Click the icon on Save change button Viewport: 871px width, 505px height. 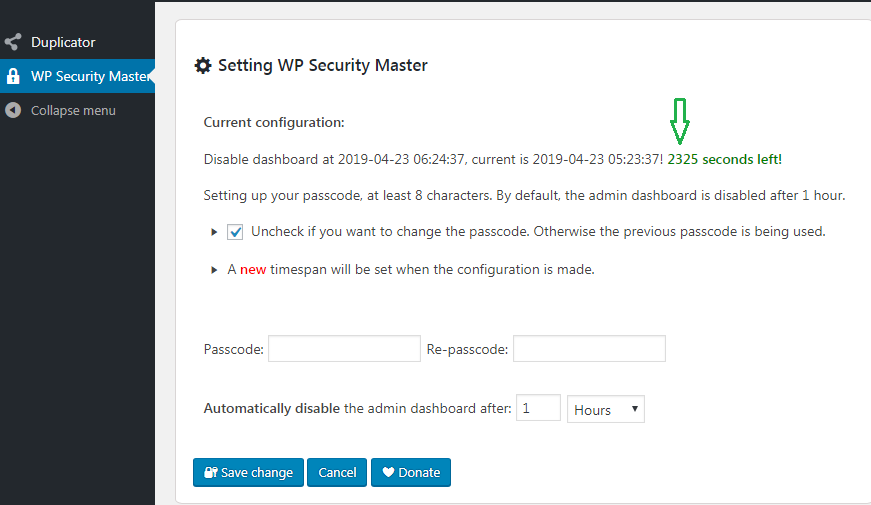point(211,473)
